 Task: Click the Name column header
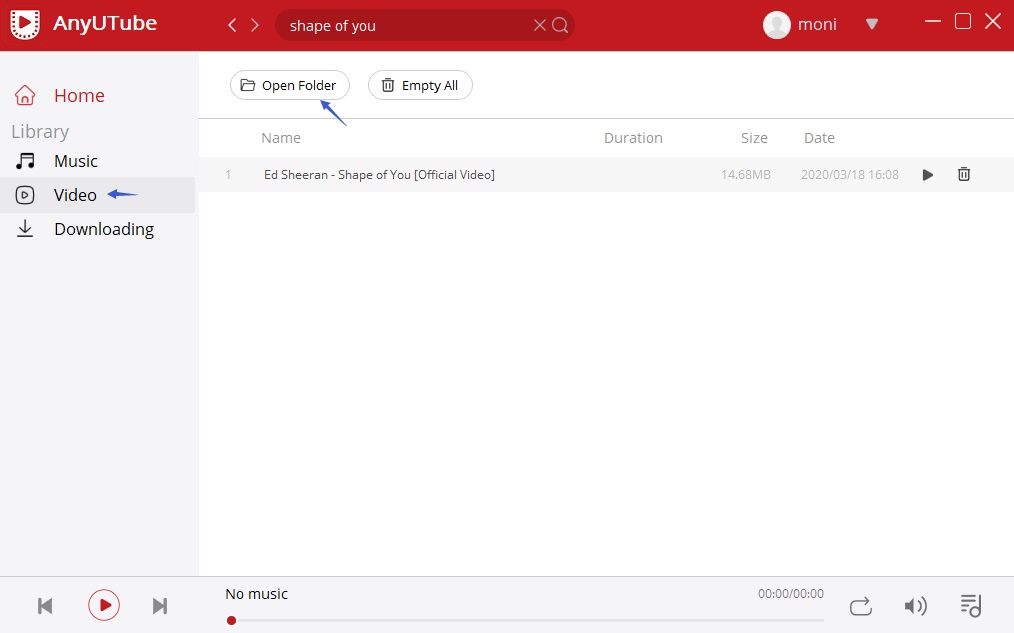coord(281,138)
